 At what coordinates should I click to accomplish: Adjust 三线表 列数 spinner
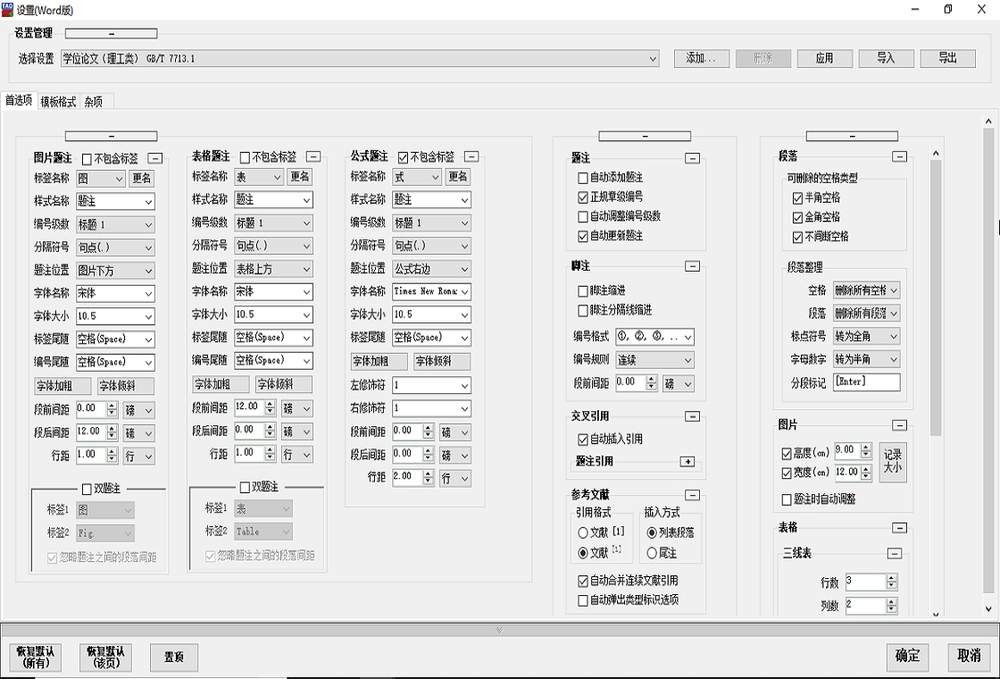892,605
